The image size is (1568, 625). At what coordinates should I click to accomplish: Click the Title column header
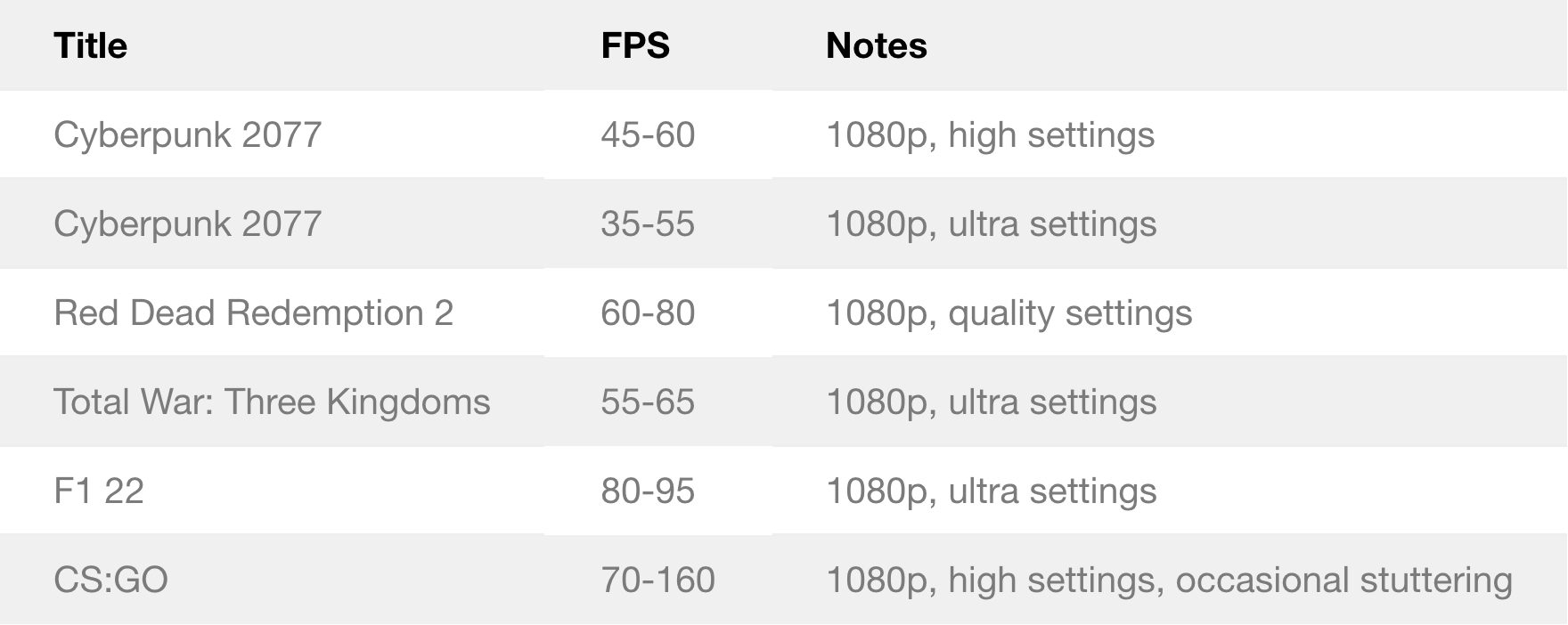(x=90, y=45)
